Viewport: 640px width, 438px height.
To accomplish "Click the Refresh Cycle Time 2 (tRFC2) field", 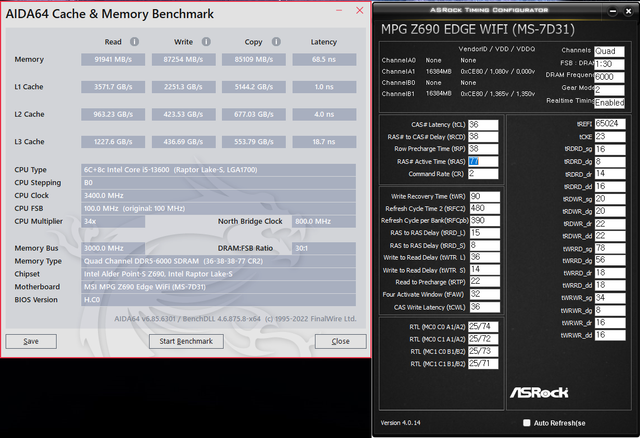I will tap(484, 209).
